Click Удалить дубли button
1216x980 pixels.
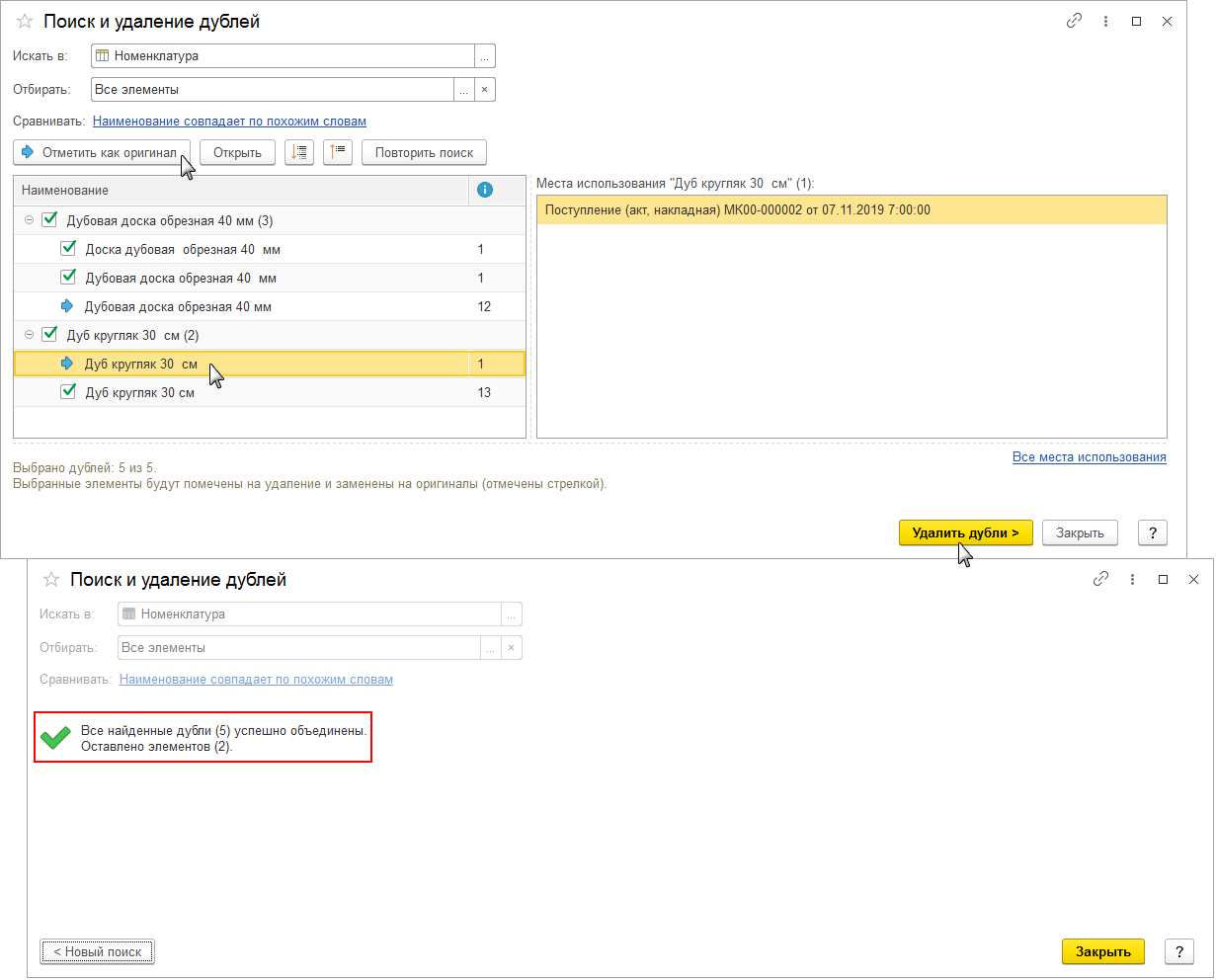[965, 532]
